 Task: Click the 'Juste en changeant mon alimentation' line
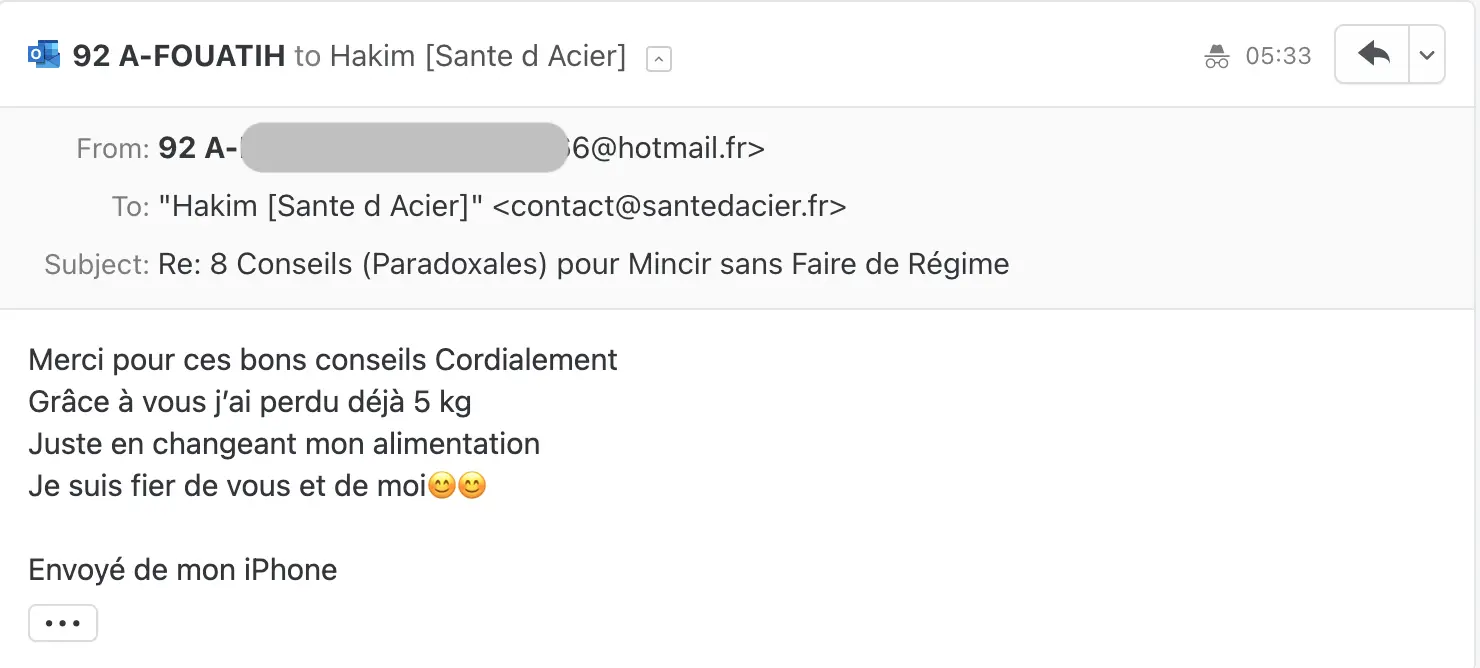(284, 444)
